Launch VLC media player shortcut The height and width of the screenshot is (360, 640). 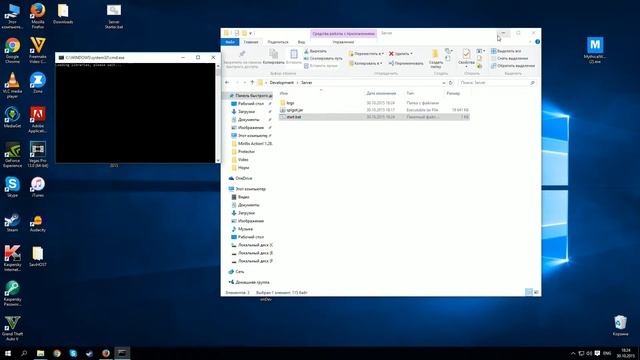[x=13, y=85]
